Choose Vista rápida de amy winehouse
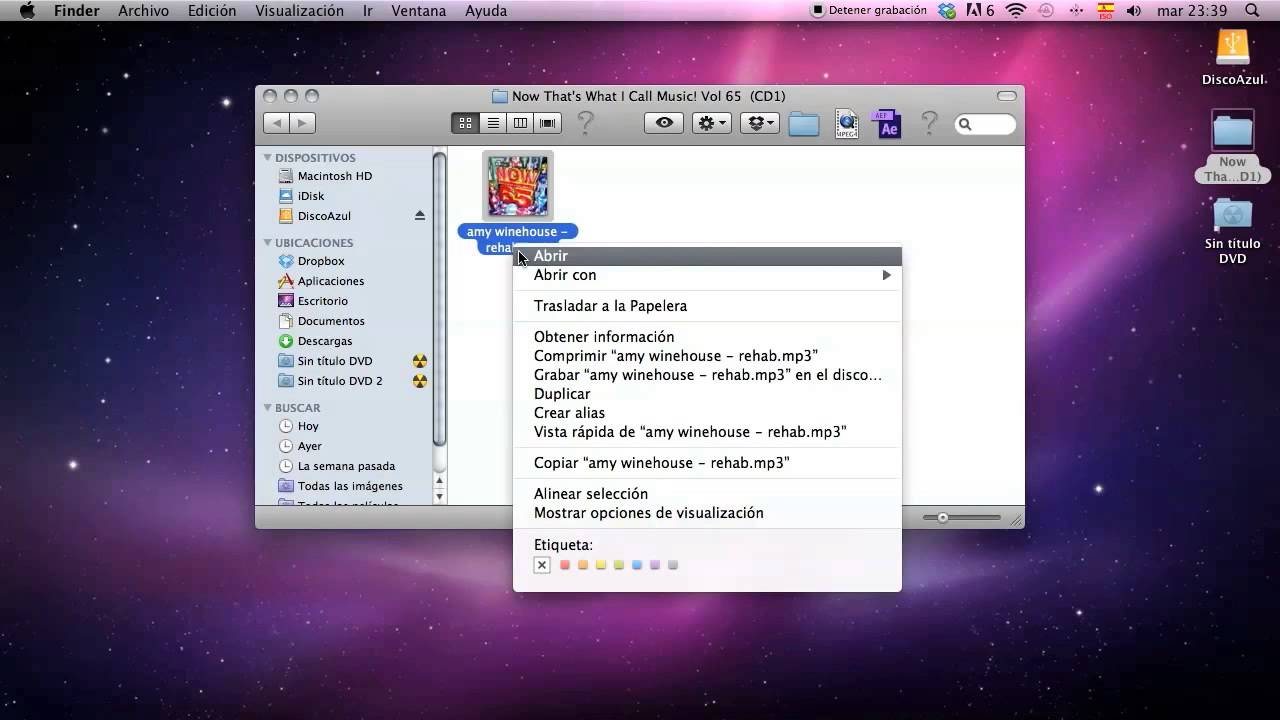 click(x=707, y=432)
